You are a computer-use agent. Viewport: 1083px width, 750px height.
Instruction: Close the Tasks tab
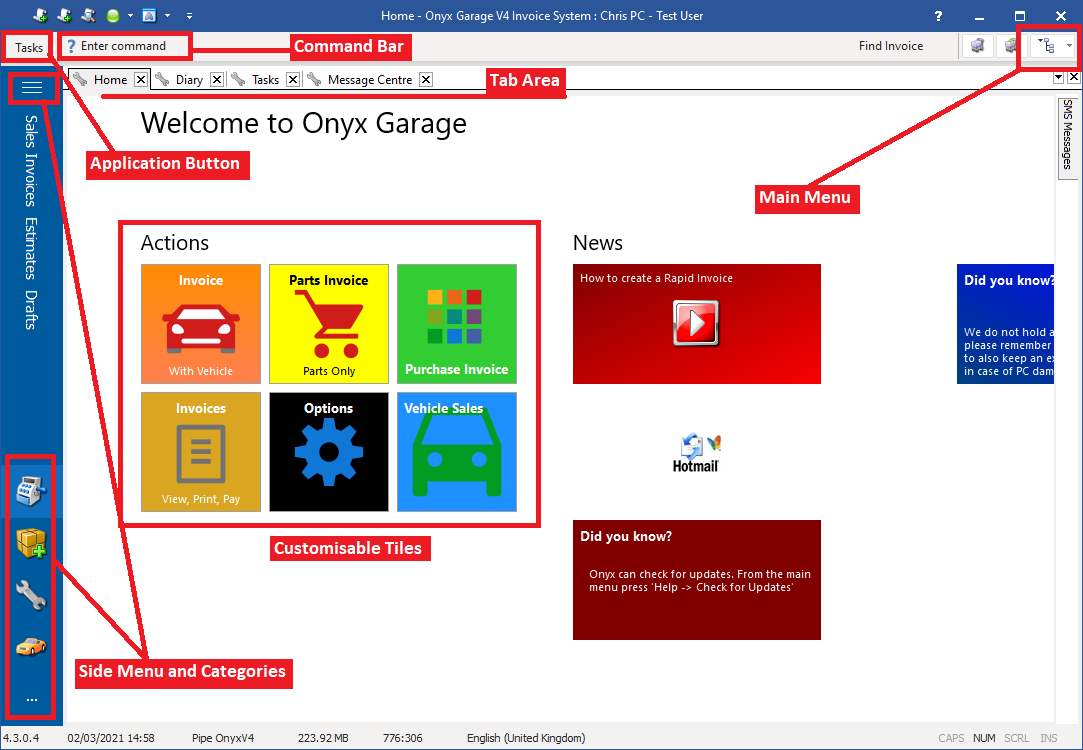[x=292, y=79]
